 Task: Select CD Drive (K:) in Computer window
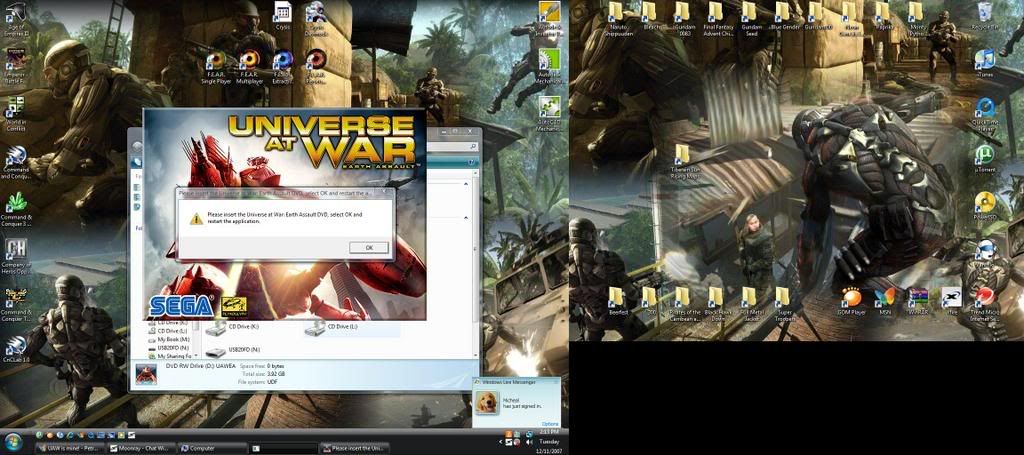(x=234, y=328)
